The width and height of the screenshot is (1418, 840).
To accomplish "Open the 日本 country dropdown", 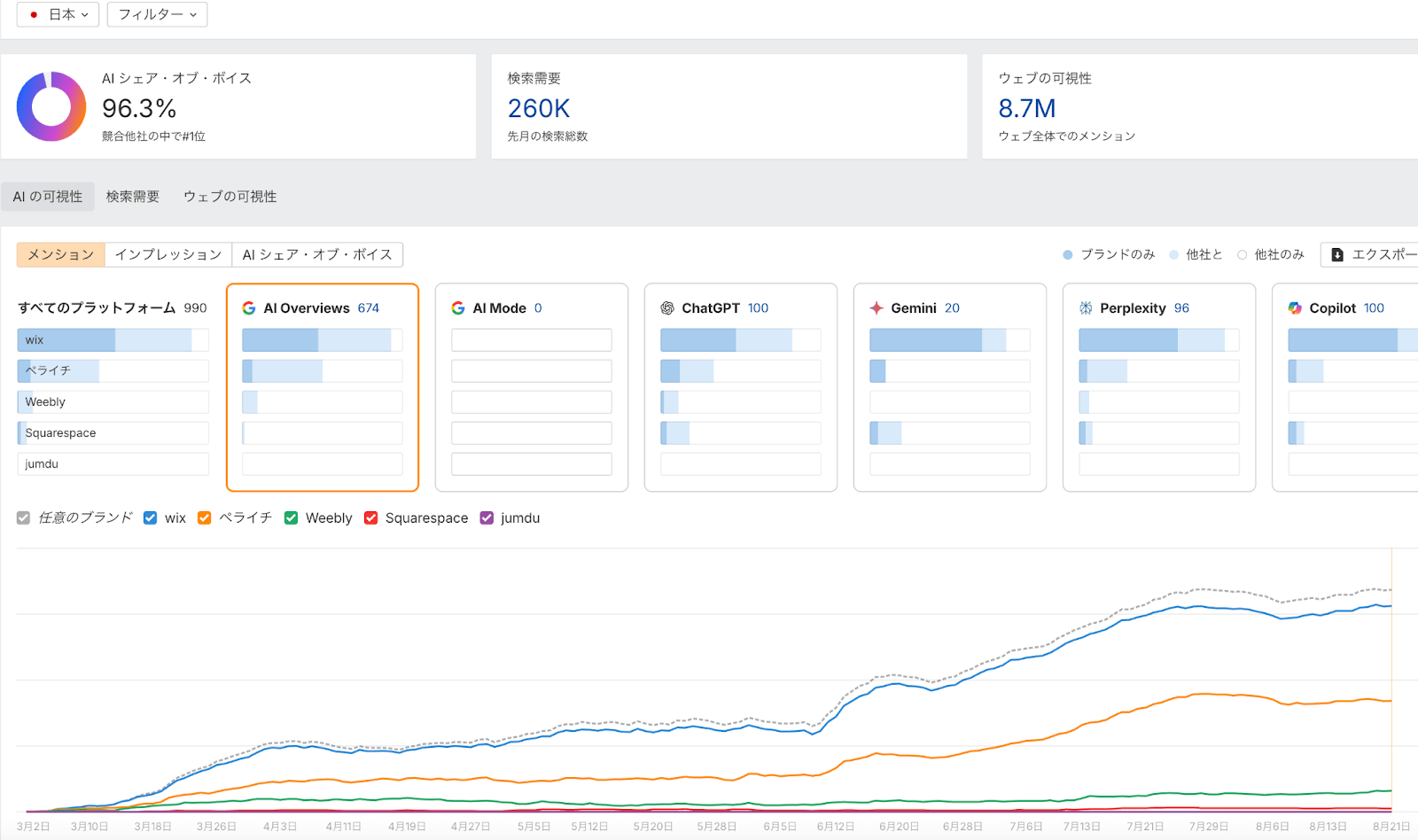I will pyautogui.click(x=57, y=14).
